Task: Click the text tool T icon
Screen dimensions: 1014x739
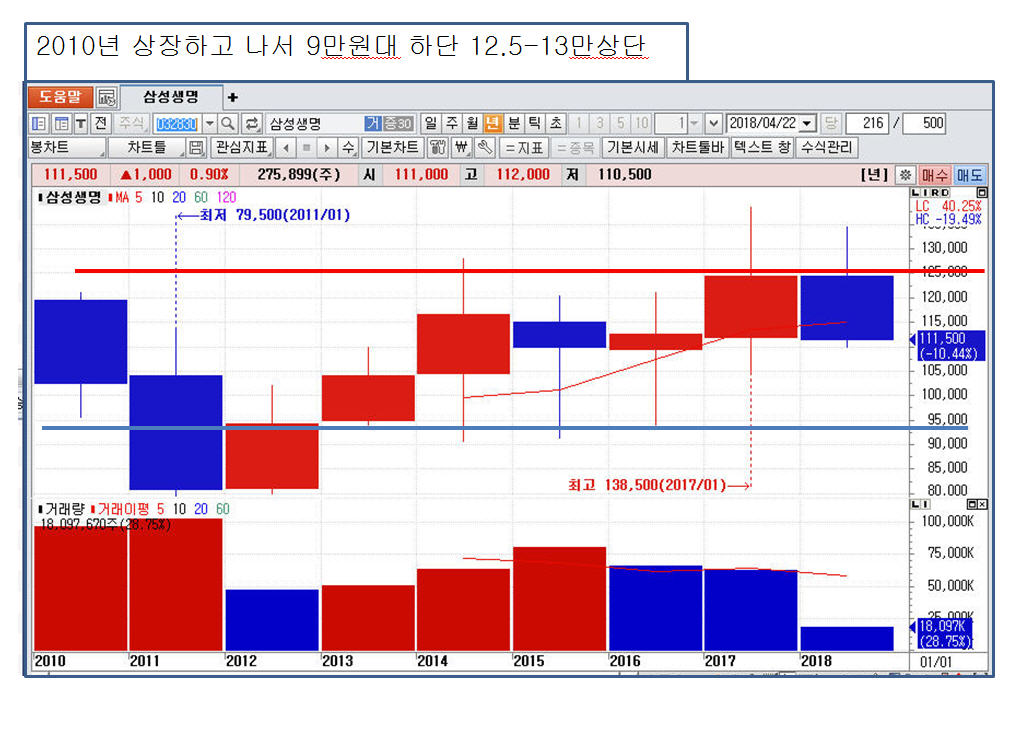Action: [x=80, y=123]
